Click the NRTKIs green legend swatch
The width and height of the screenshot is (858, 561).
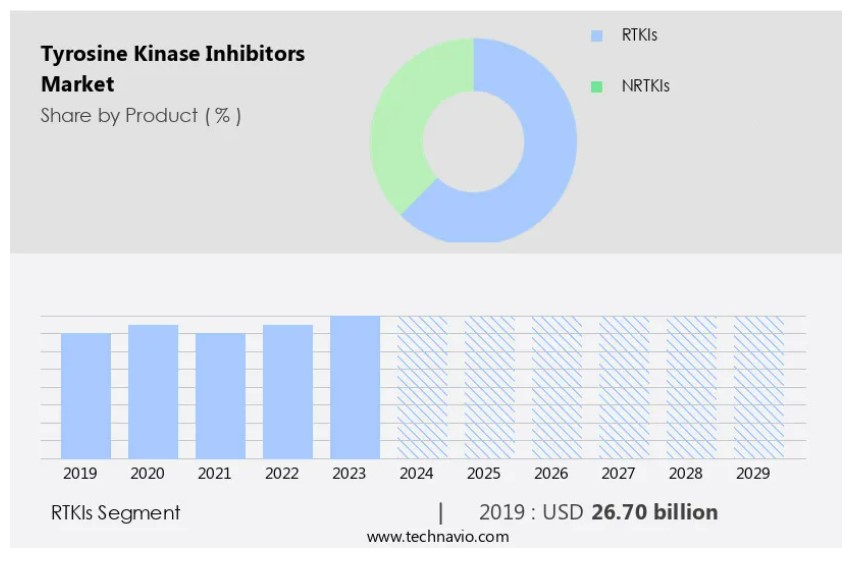[x=597, y=87]
